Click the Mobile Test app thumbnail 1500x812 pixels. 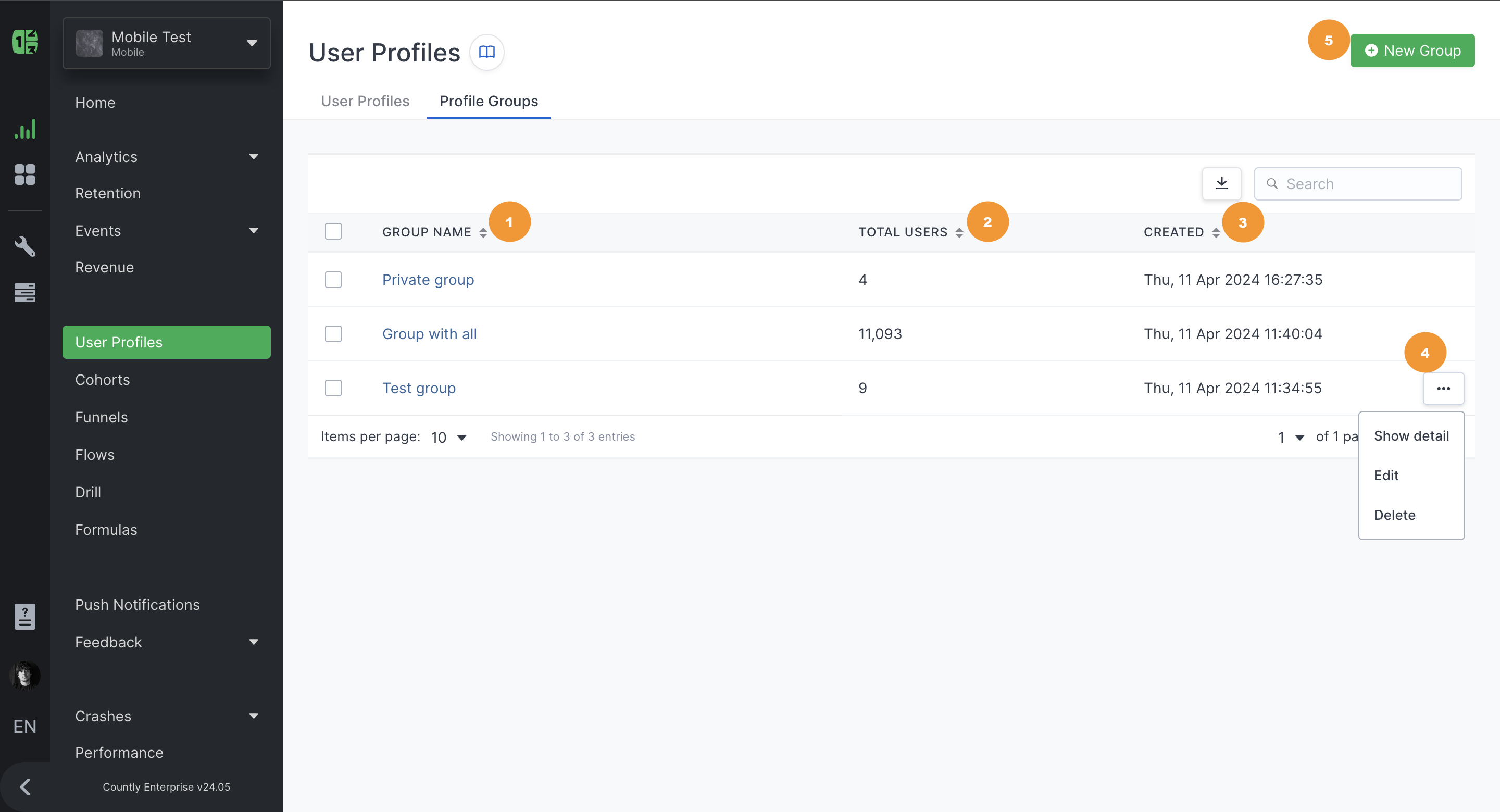[90, 43]
